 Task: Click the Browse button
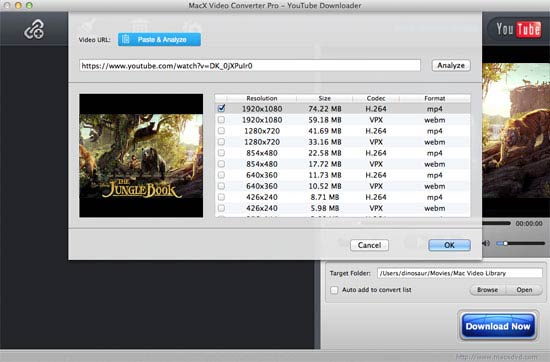click(x=487, y=290)
